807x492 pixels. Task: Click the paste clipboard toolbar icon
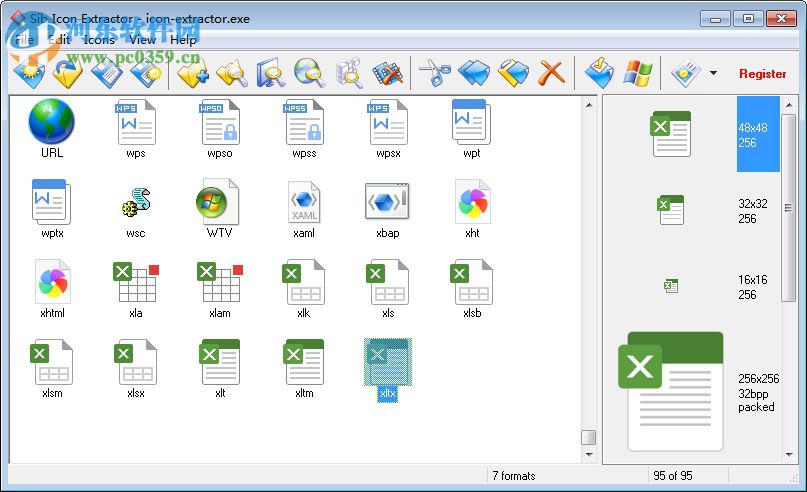(513, 73)
